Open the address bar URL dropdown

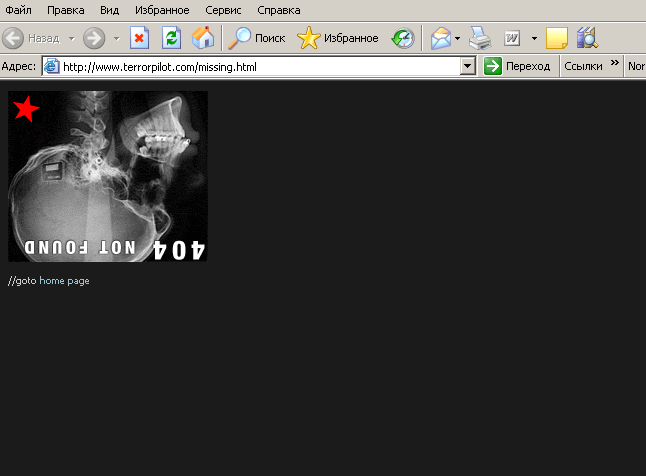[x=467, y=66]
